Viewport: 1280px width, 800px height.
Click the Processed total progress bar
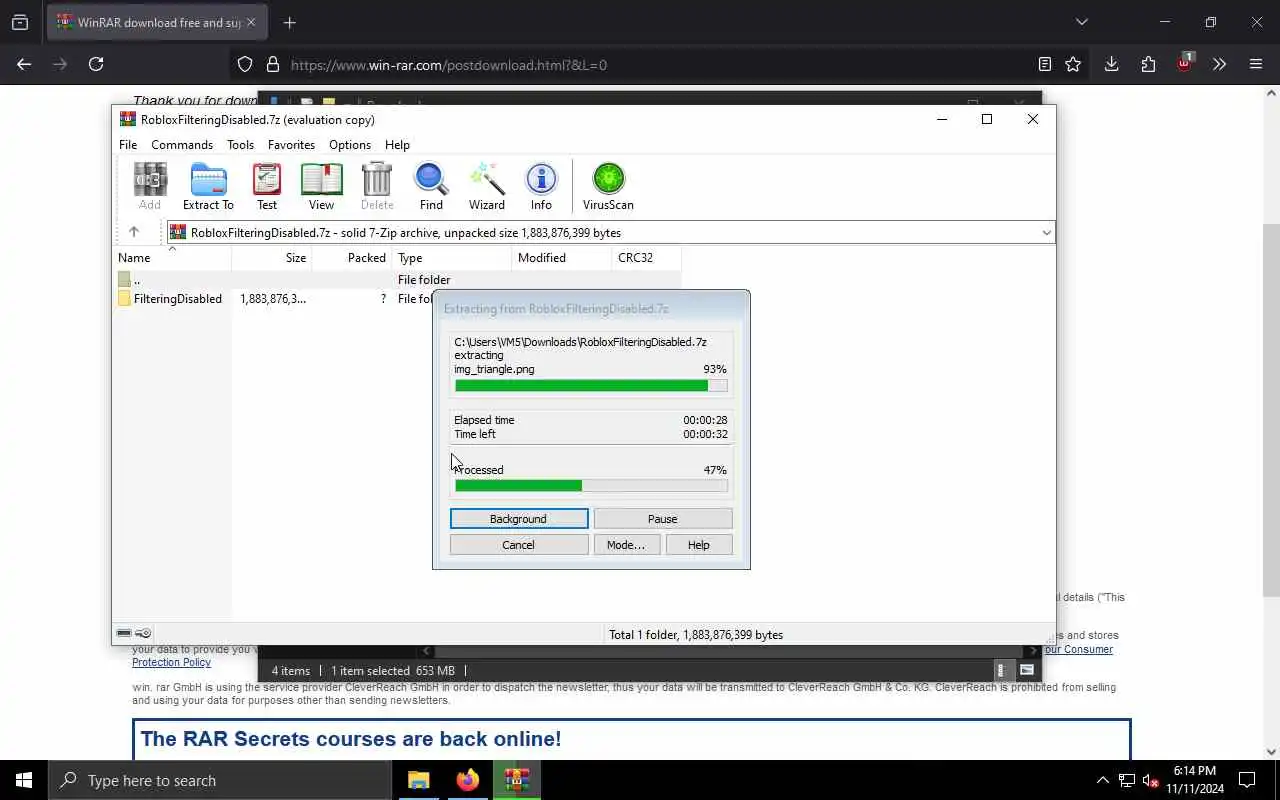tap(591, 486)
